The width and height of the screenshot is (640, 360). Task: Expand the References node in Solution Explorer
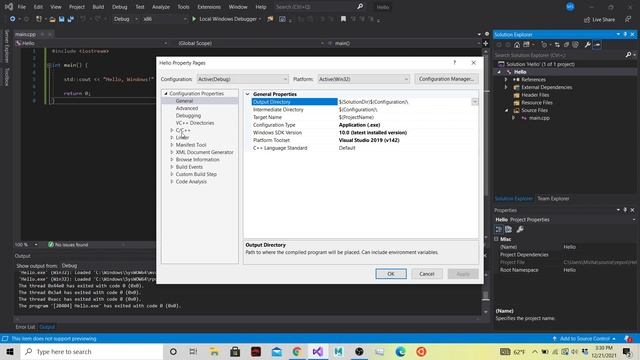(506, 80)
